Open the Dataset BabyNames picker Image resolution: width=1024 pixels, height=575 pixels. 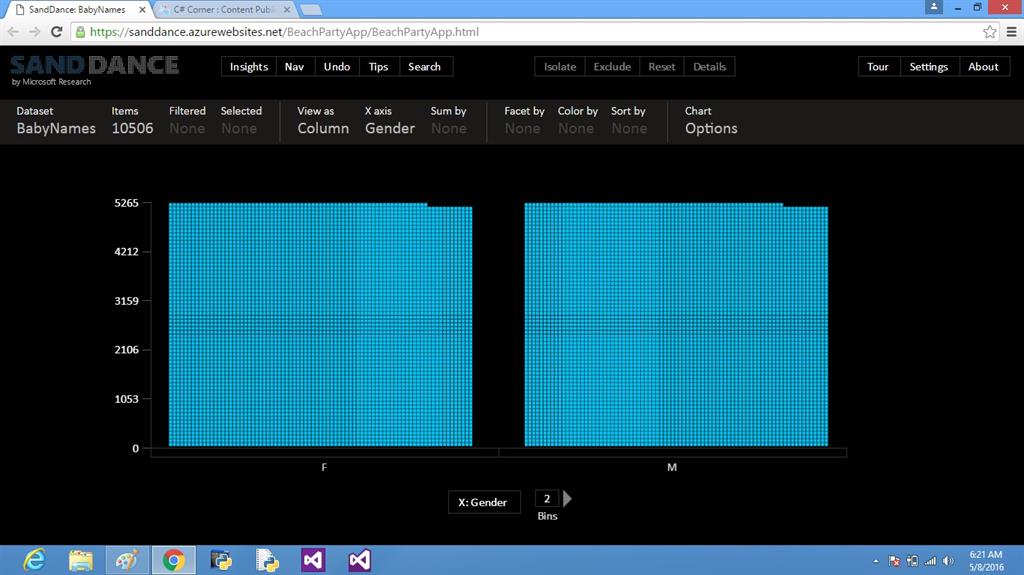point(56,121)
